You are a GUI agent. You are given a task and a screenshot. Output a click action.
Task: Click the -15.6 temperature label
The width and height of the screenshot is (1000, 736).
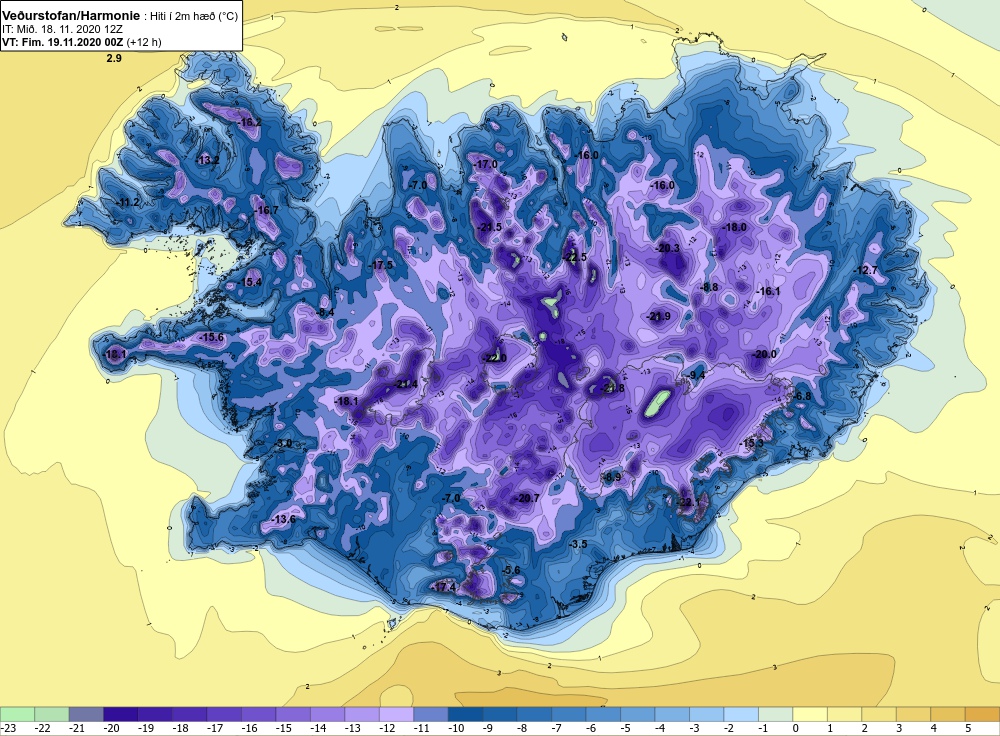212,337
